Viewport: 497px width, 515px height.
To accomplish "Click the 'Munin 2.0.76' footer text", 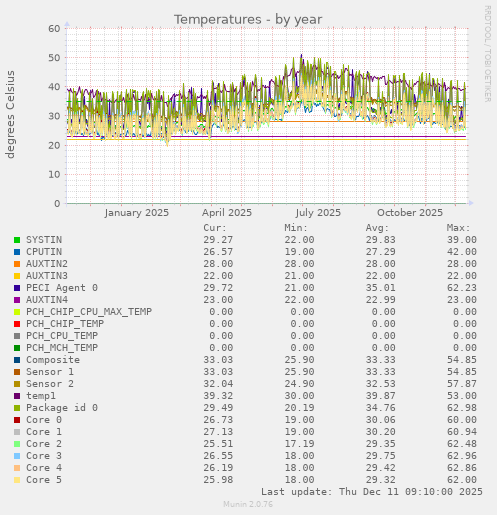I will [248, 504].
